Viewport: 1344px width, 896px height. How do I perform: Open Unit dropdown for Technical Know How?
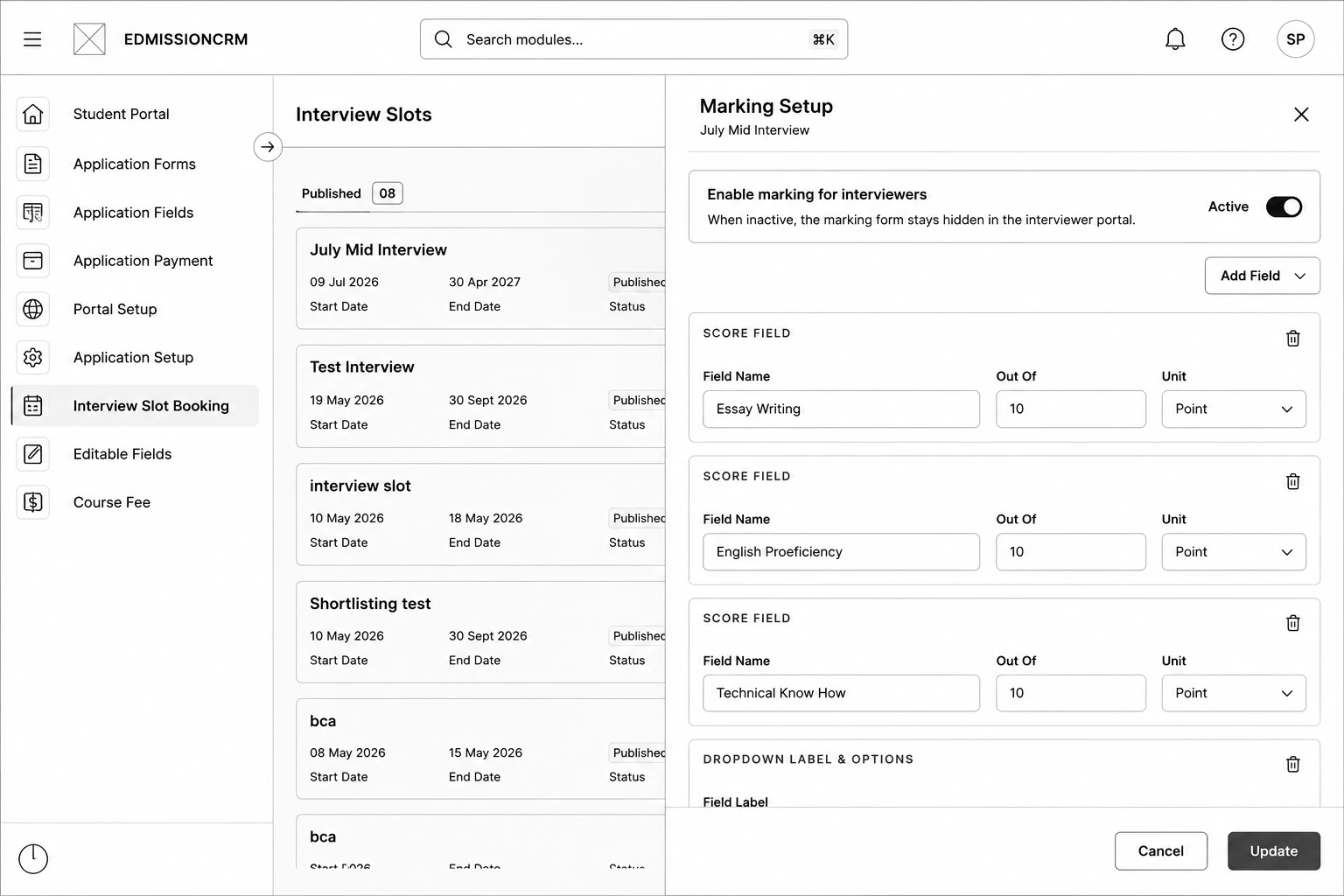(x=1234, y=693)
